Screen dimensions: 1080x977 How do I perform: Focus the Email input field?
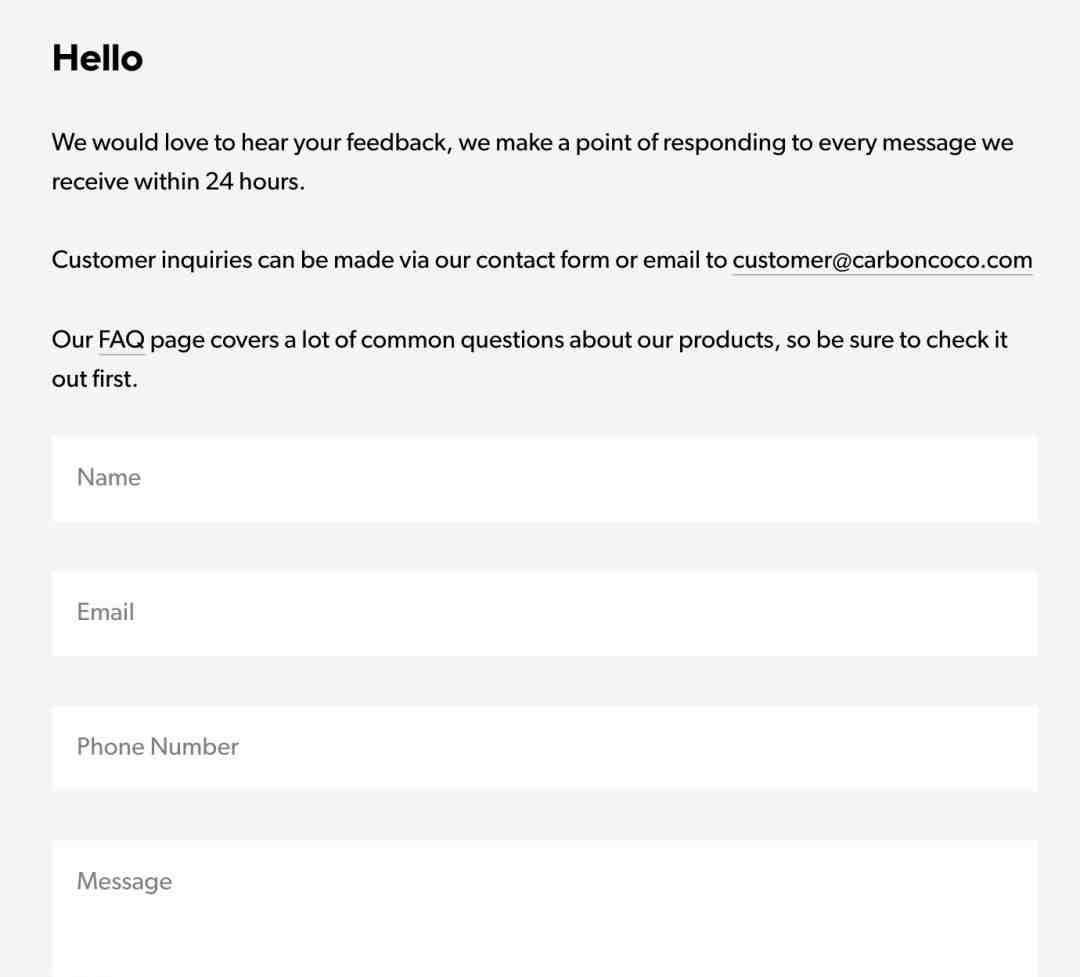pyautogui.click(x=544, y=613)
